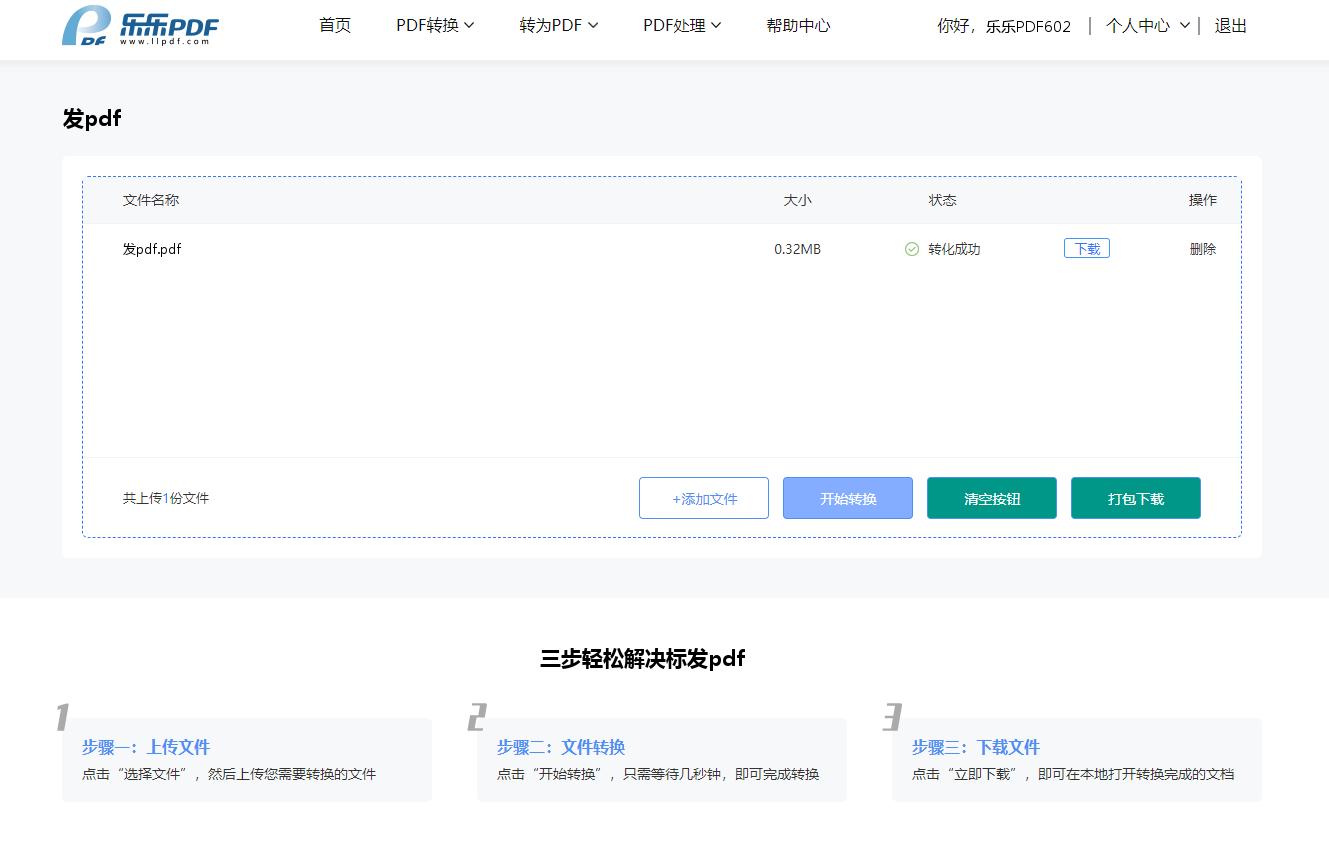Click the 开始转换 button
The image size is (1329, 845).
pos(848,498)
